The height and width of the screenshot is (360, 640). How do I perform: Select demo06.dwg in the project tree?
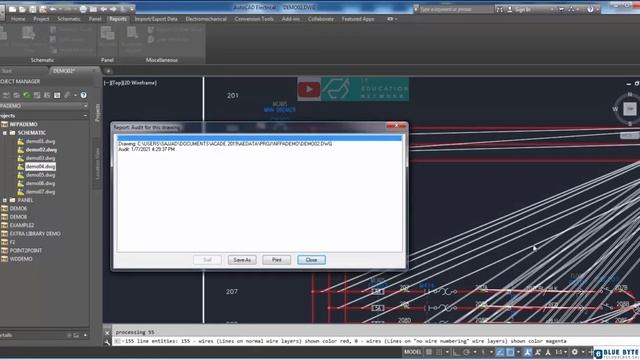click(40, 183)
